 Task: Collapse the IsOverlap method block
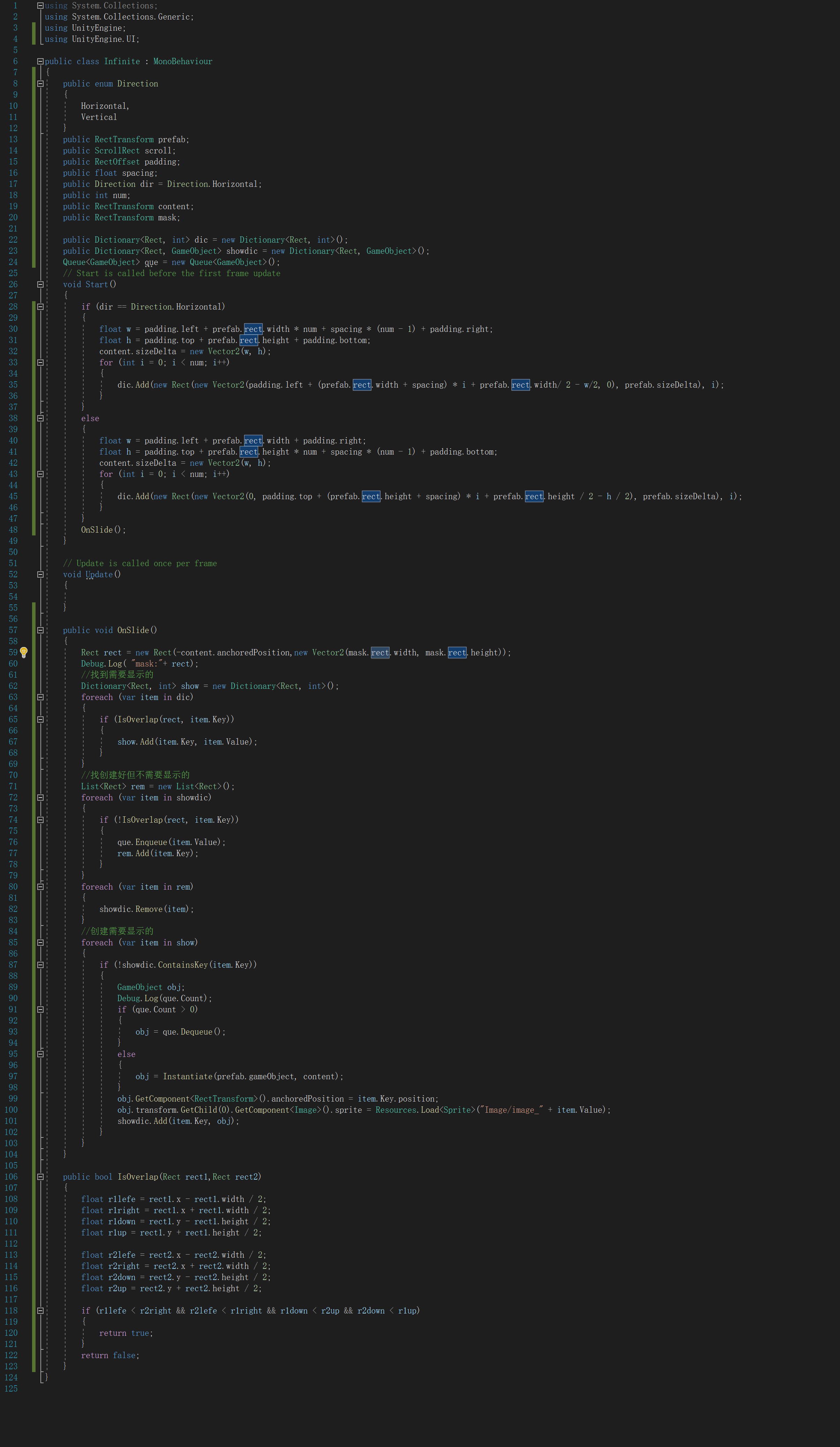click(x=40, y=1176)
